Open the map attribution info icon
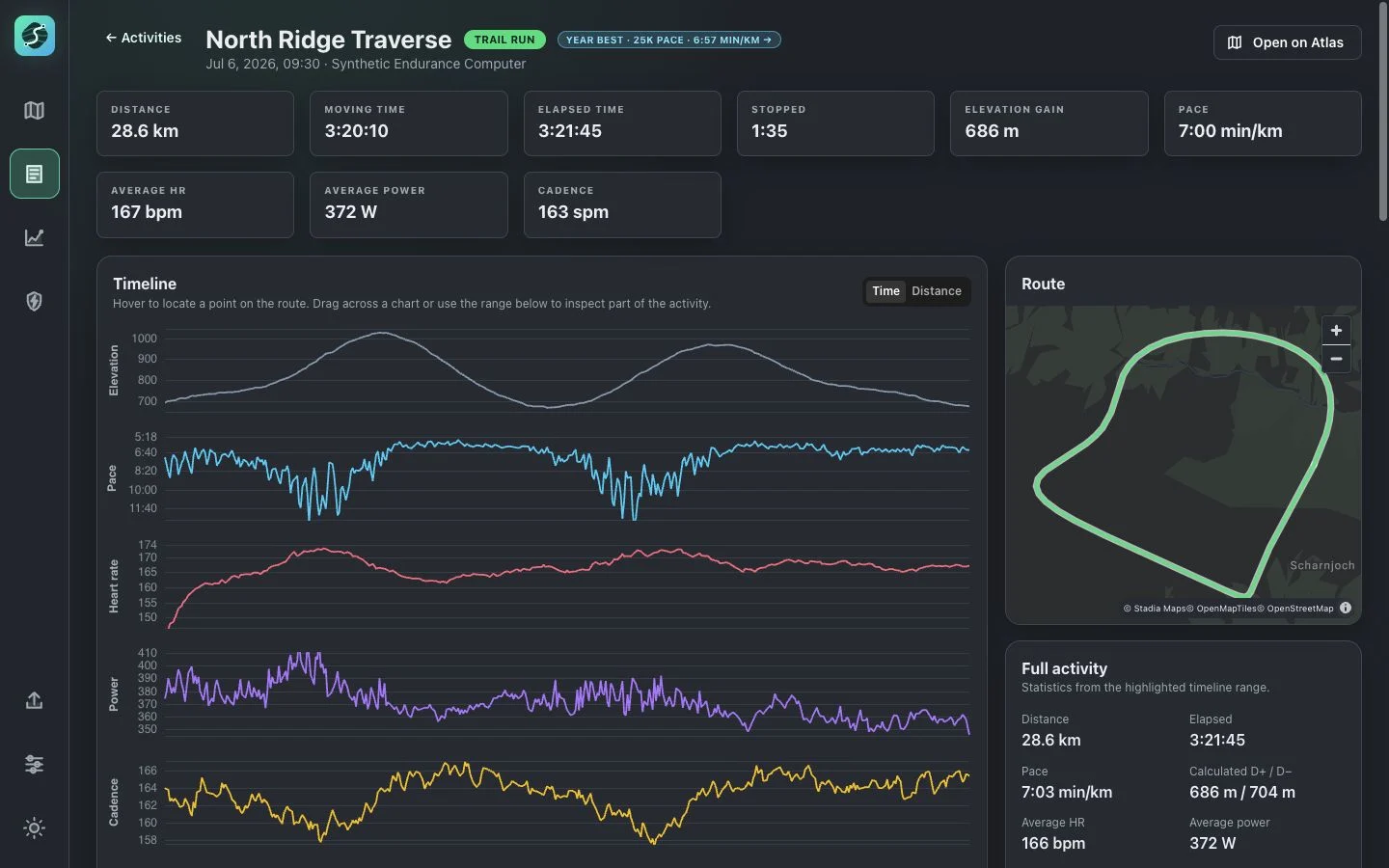 [1346, 608]
